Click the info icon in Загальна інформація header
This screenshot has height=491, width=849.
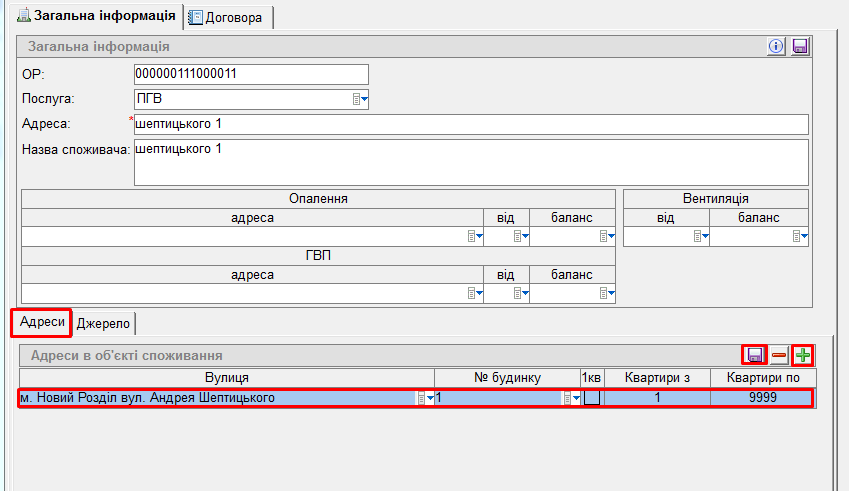click(x=776, y=46)
